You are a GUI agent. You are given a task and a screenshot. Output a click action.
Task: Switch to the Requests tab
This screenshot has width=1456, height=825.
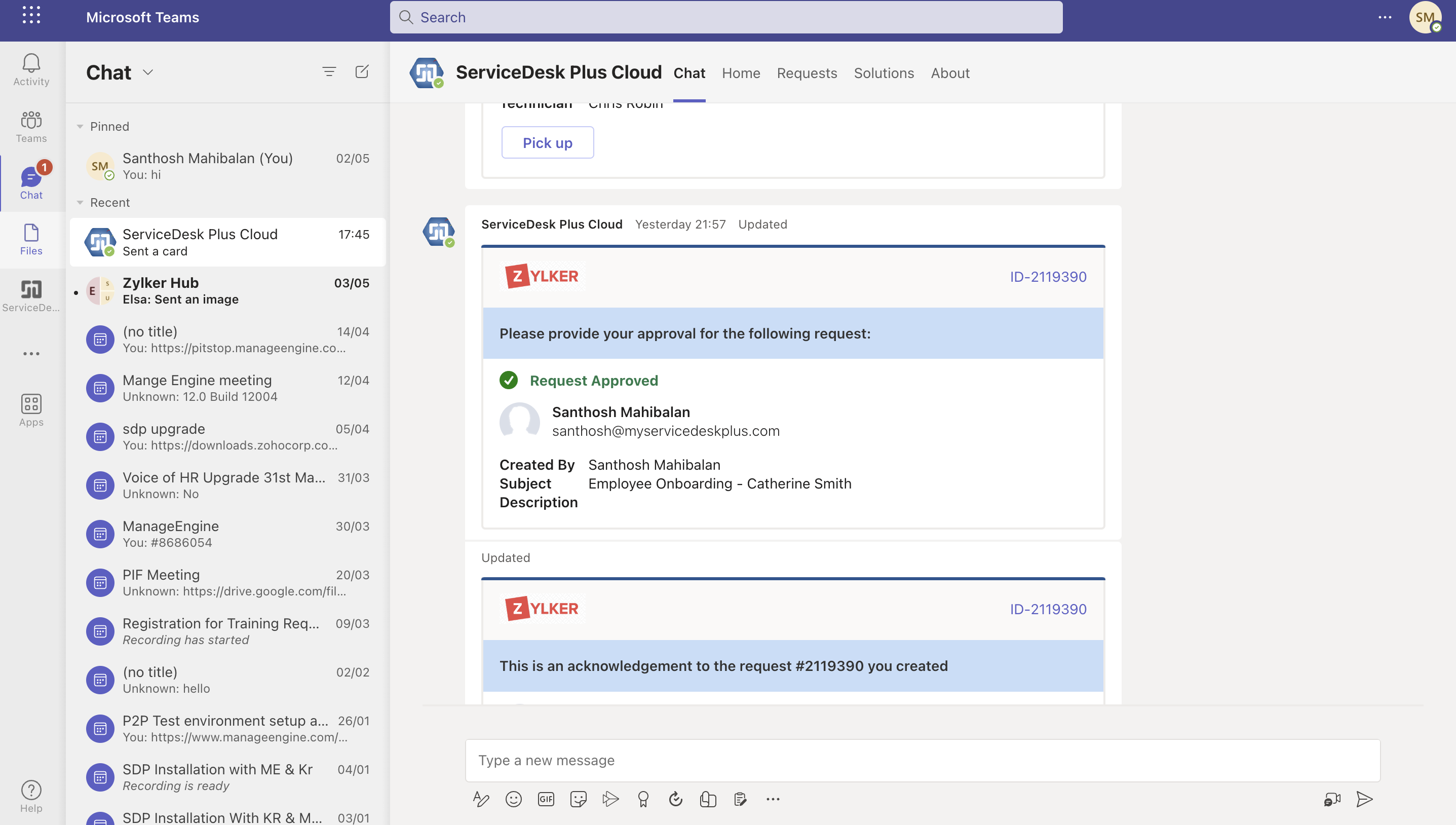(x=807, y=73)
